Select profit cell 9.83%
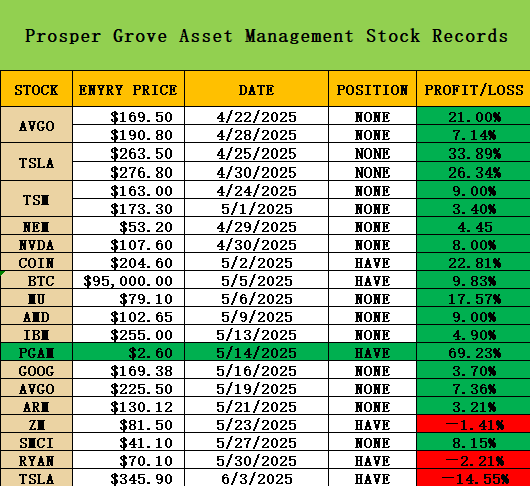Screen dimensions: 530x486 (x=474, y=280)
